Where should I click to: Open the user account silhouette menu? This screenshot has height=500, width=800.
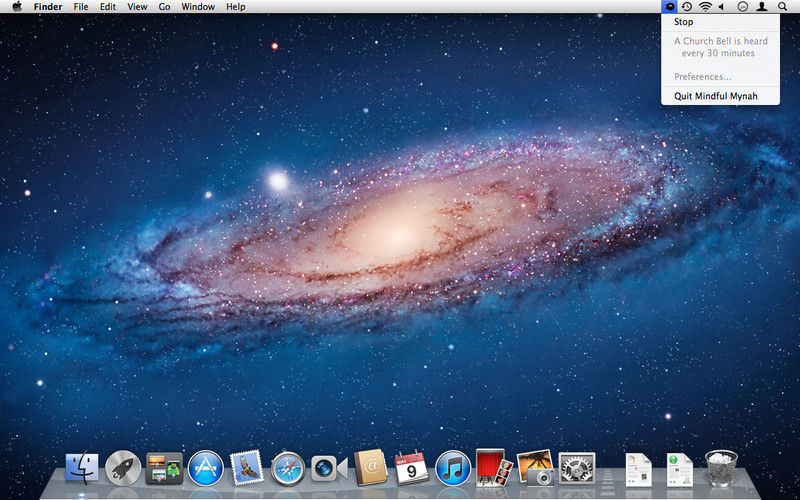click(x=762, y=7)
